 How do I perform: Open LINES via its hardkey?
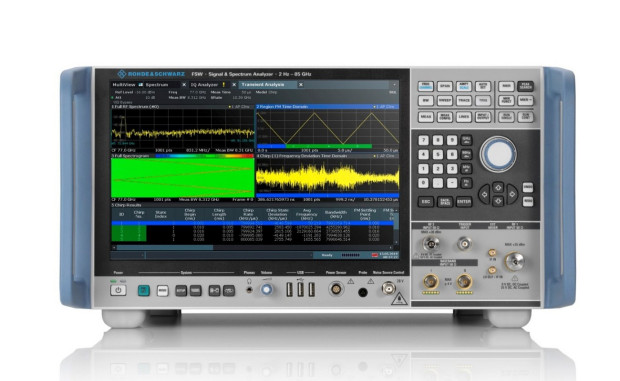[464, 117]
